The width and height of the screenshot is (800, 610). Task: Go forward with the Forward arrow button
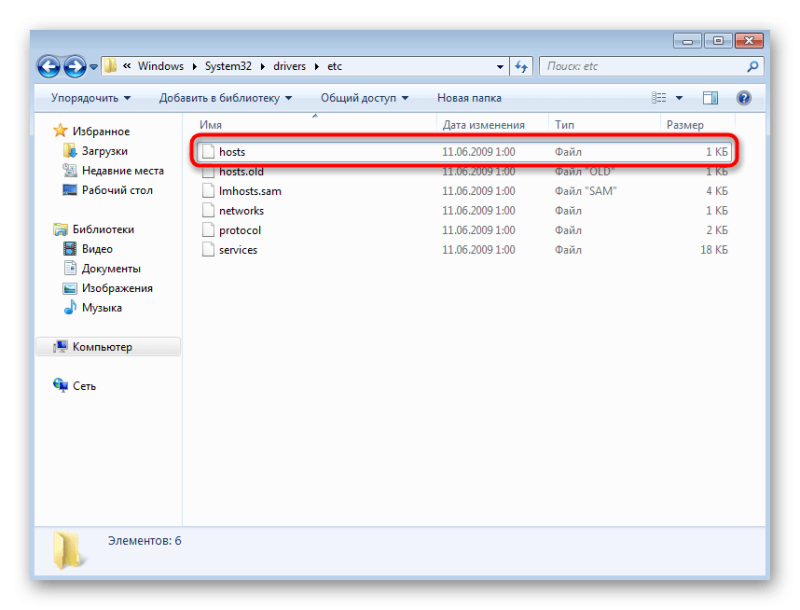[75, 66]
